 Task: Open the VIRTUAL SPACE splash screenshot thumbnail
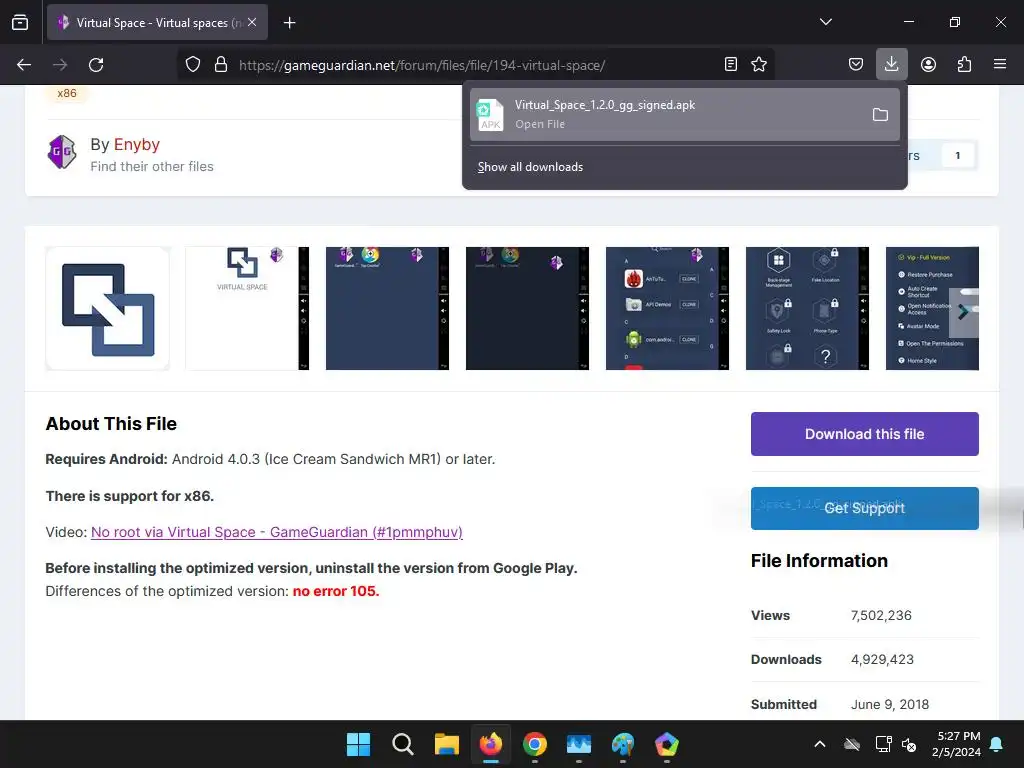(x=248, y=308)
